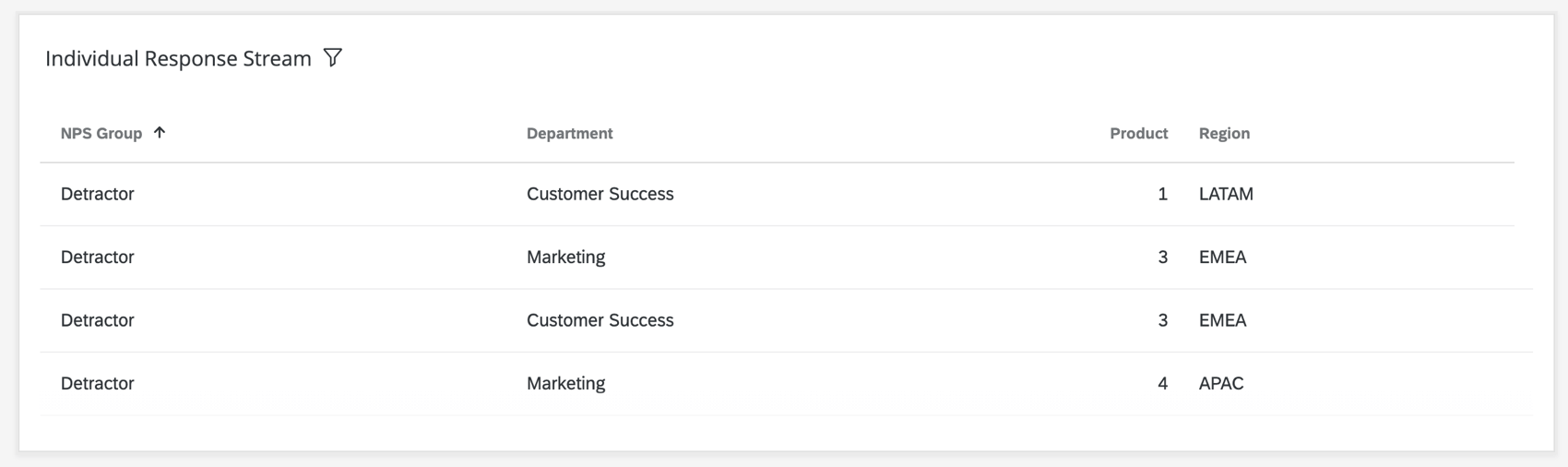The width and height of the screenshot is (1568, 467).
Task: Click product value 3 in second row
Action: click(x=1162, y=257)
